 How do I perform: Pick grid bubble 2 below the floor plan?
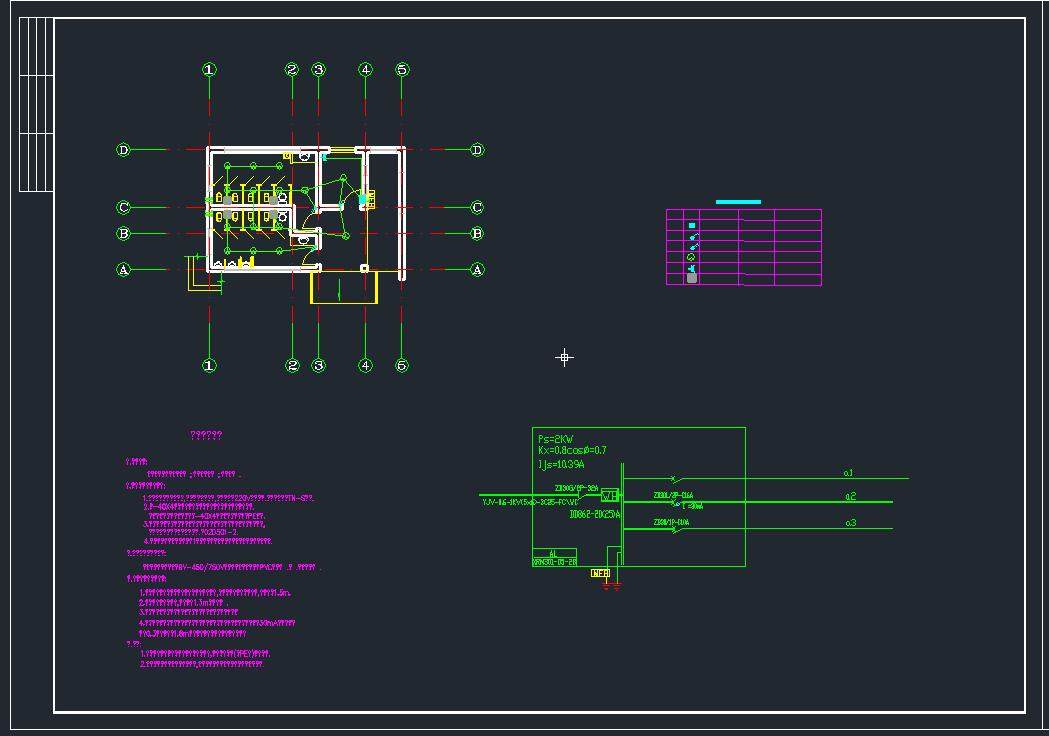coord(292,365)
